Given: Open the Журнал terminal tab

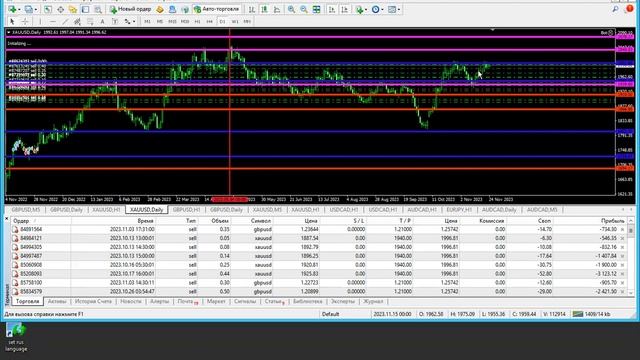Looking at the screenshot, I should tap(373, 301).
